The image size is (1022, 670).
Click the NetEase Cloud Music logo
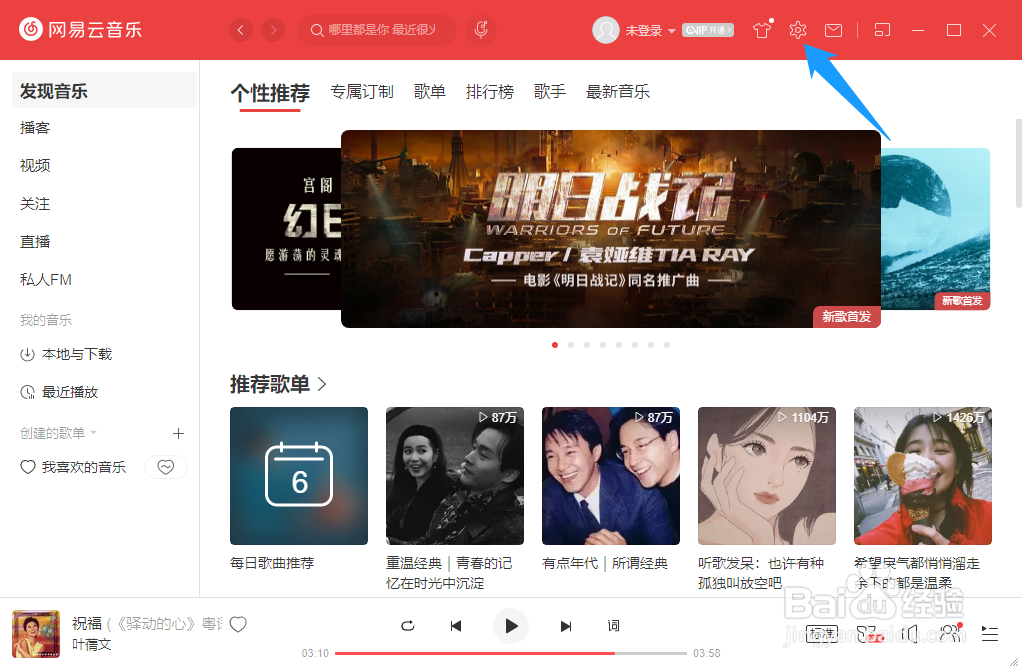(80, 29)
